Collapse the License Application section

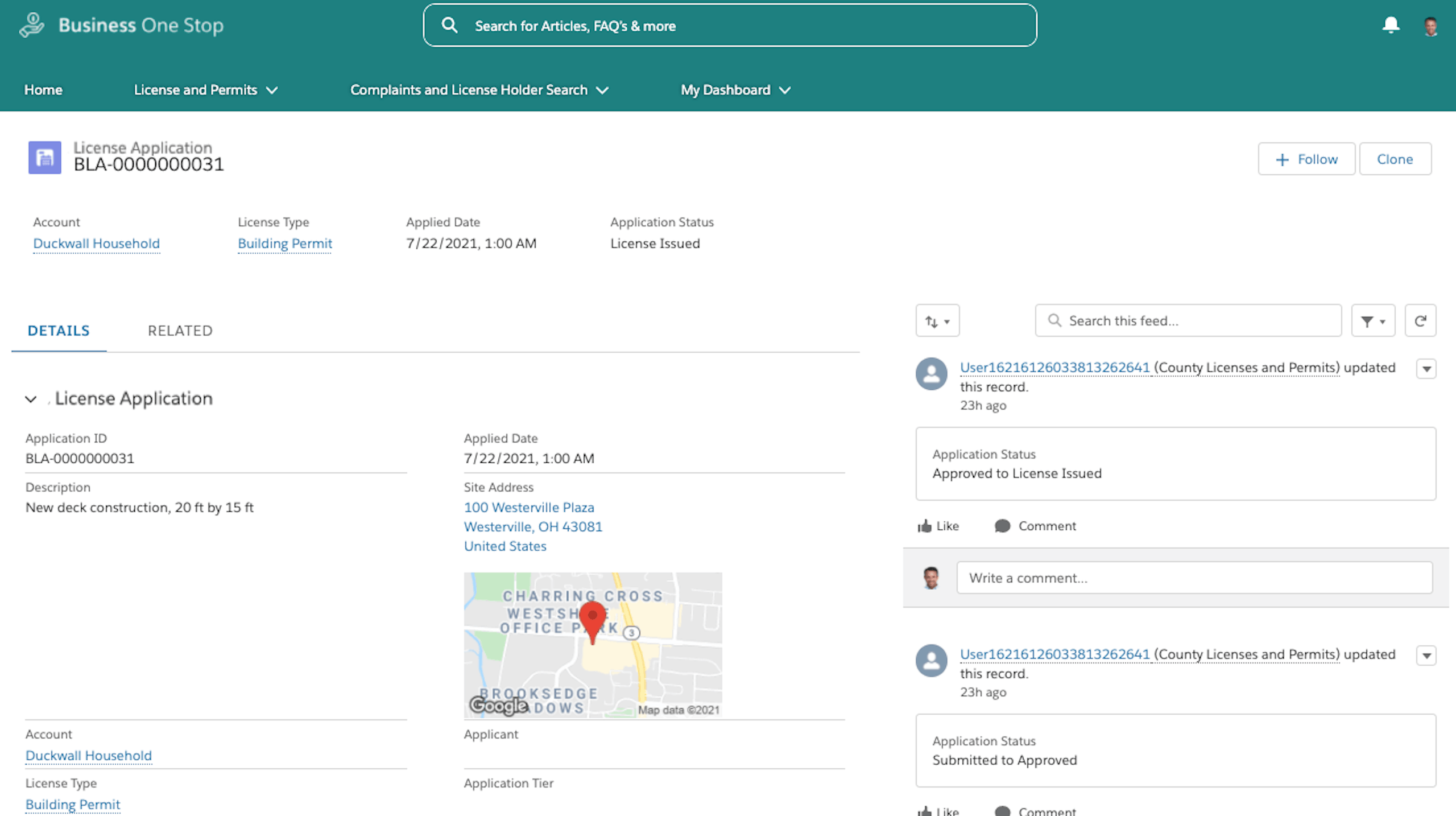(x=31, y=399)
